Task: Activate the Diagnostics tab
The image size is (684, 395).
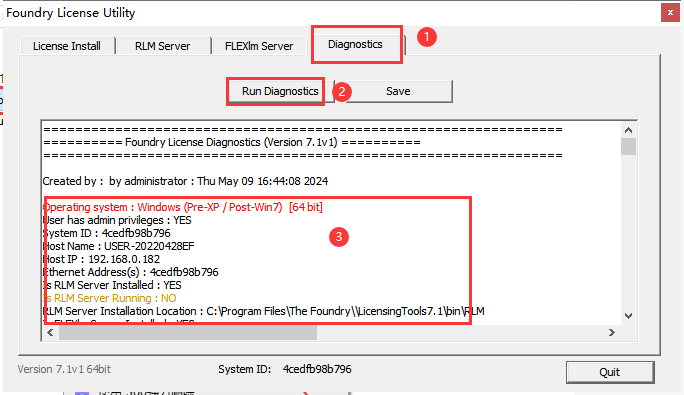Action: point(356,45)
